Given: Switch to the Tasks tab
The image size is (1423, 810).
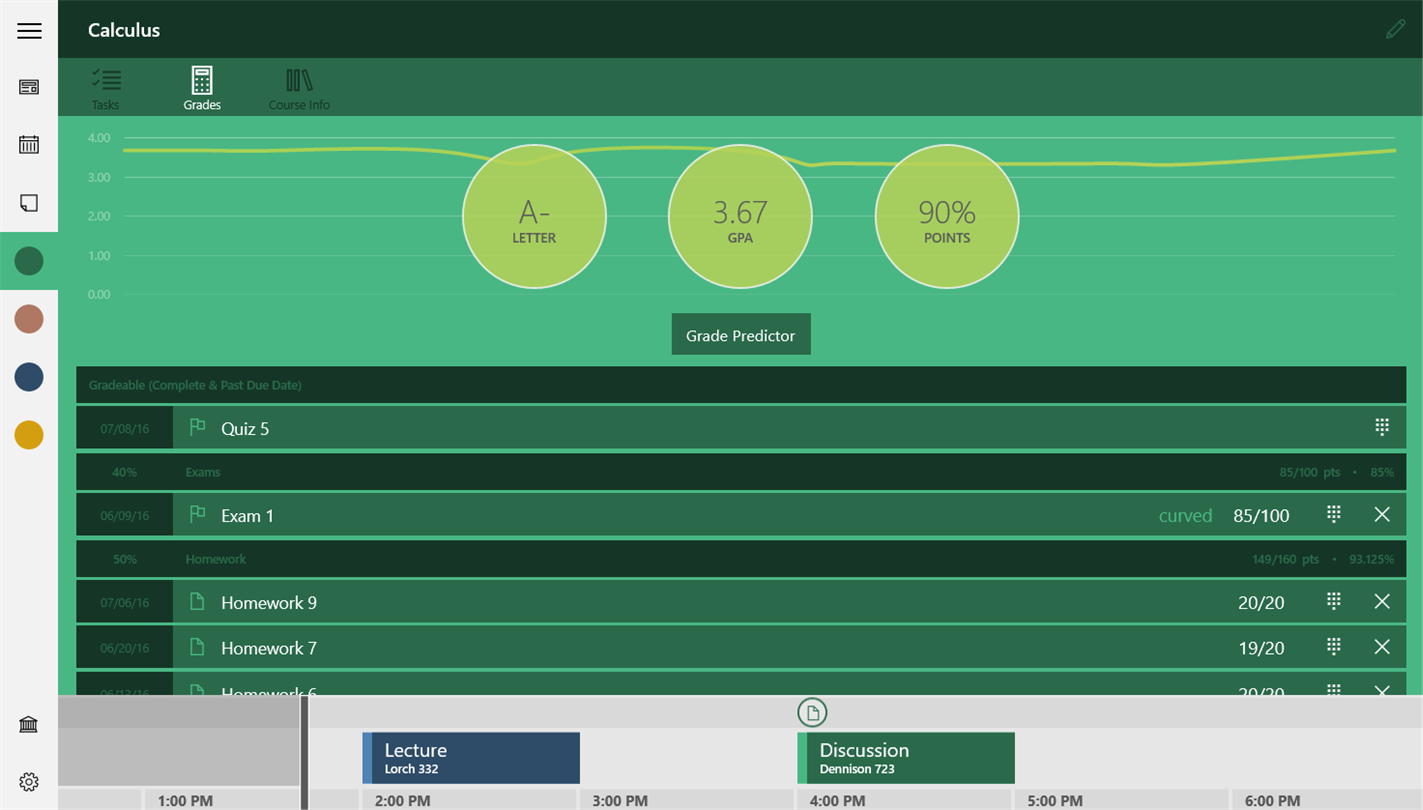Looking at the screenshot, I should coord(105,88).
